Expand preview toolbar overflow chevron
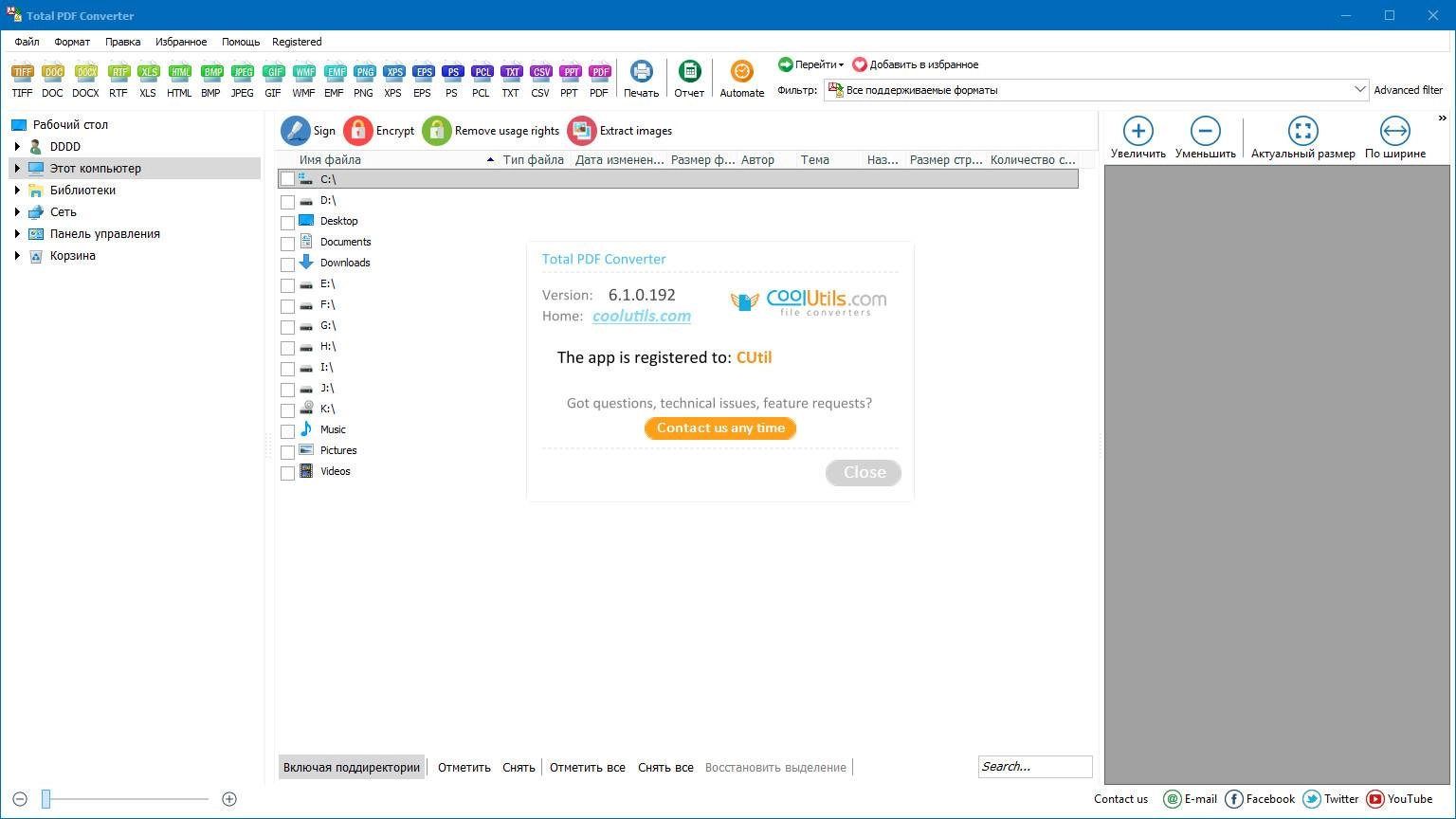This screenshot has width=1456, height=819. pos(1443,118)
